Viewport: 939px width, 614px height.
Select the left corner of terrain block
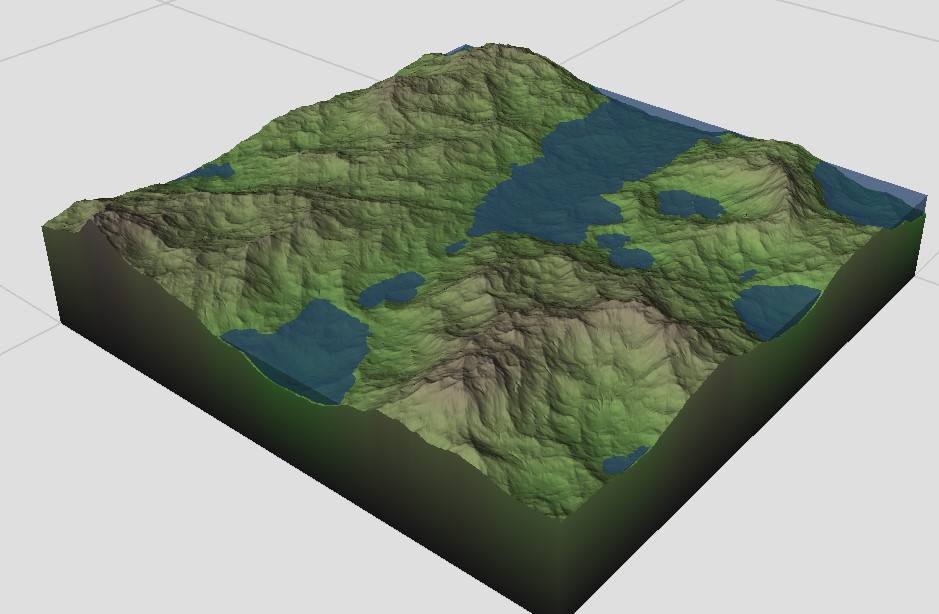pos(46,226)
